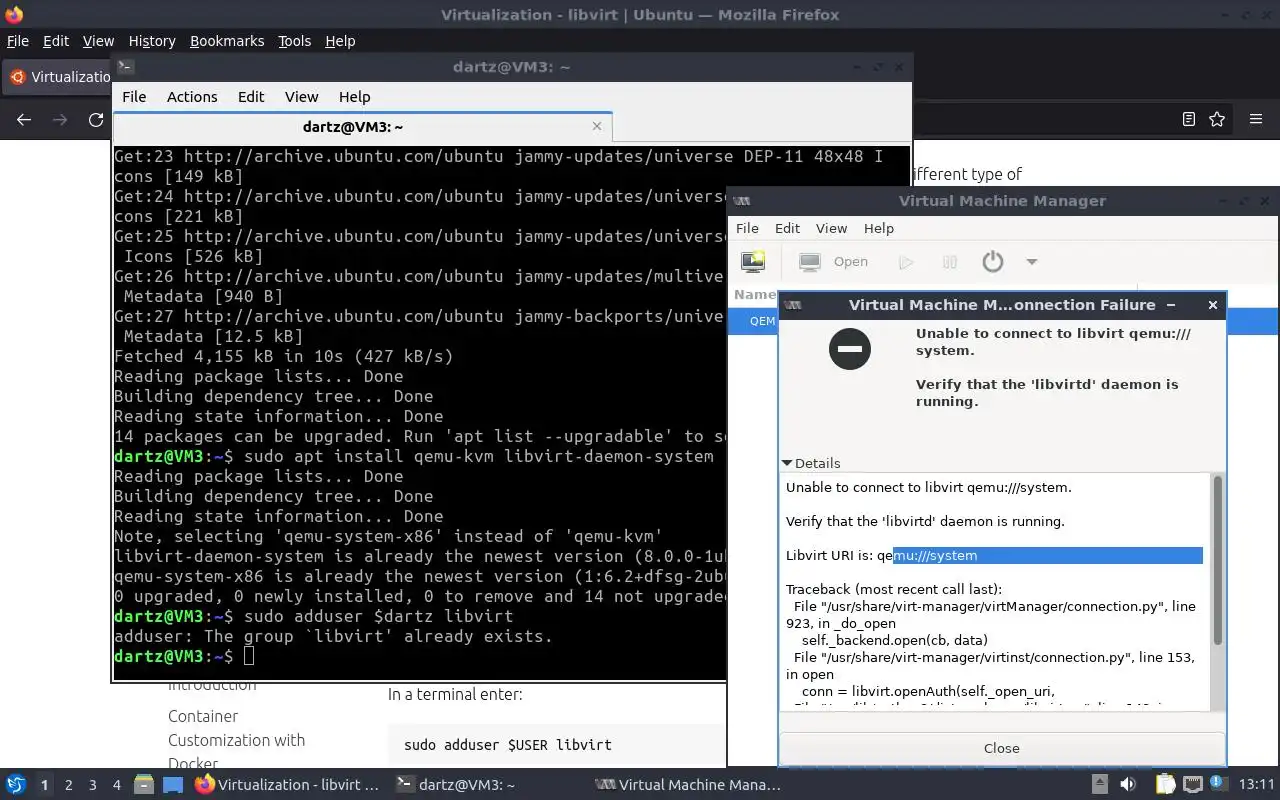Minimize the Connection Failure dialog
1280x800 pixels.
pos(1171,305)
